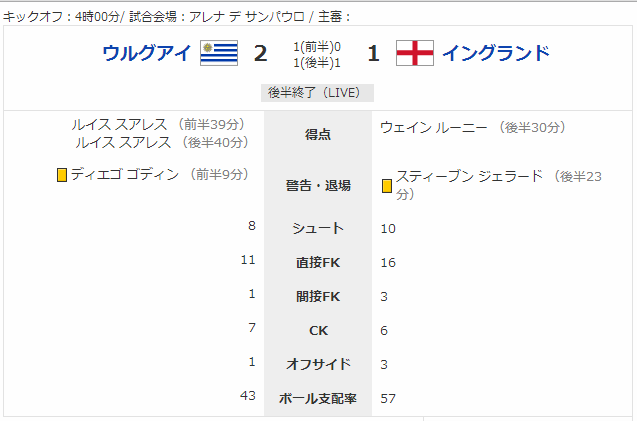The image size is (637, 421).
Task: Click the ウェイン ルーニー goal entry
Action: (473, 128)
